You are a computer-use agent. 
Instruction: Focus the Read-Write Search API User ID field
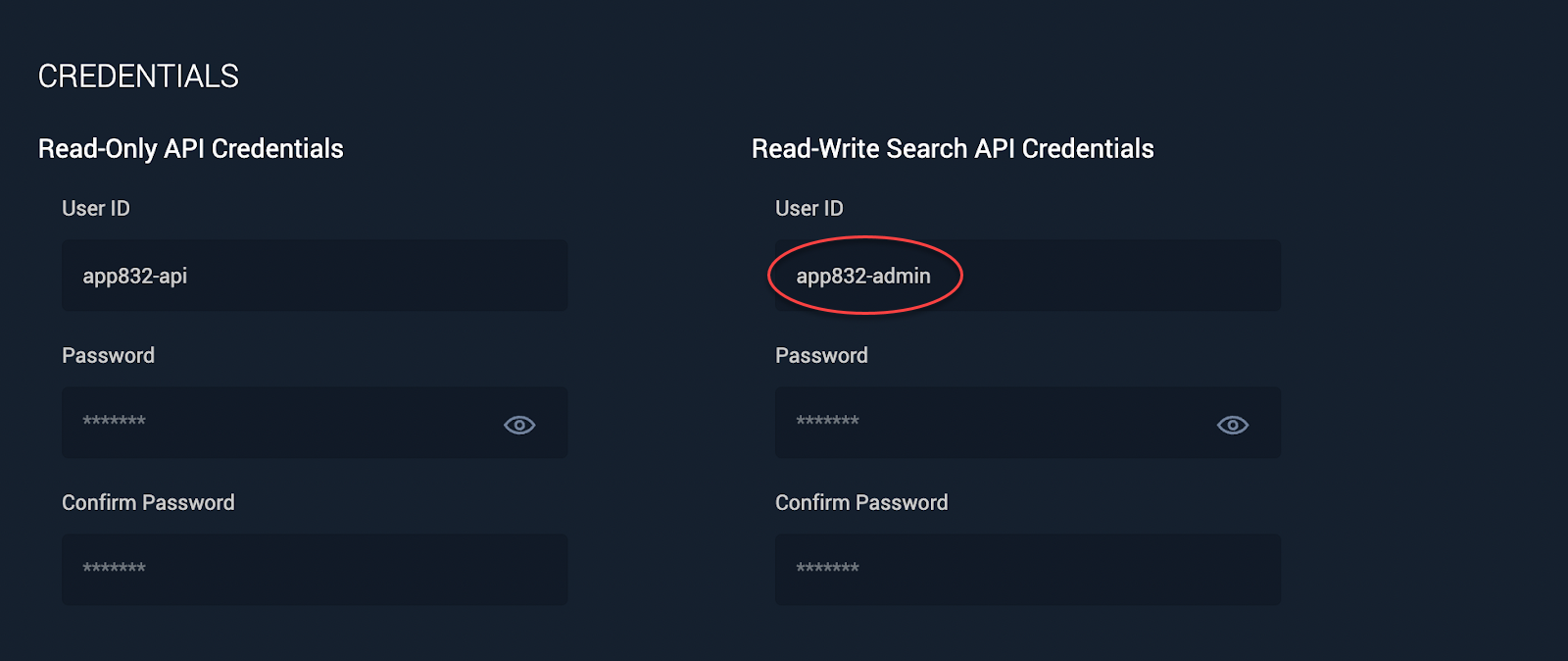point(1028,276)
